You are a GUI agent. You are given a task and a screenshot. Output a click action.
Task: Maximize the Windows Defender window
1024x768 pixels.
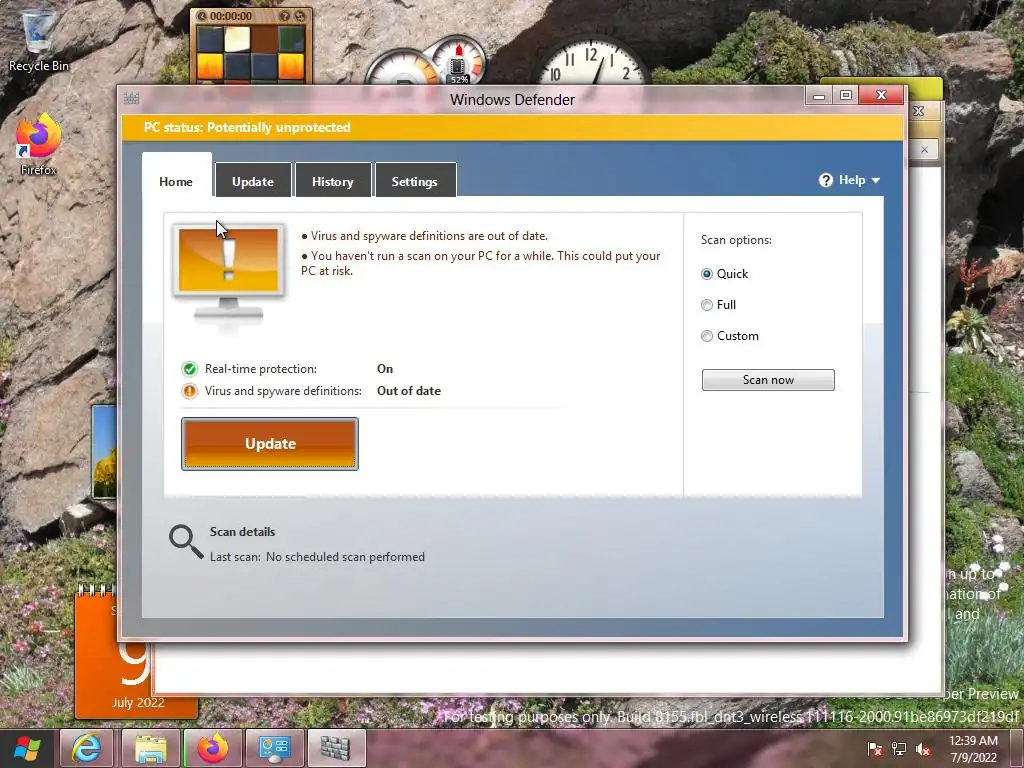846,95
